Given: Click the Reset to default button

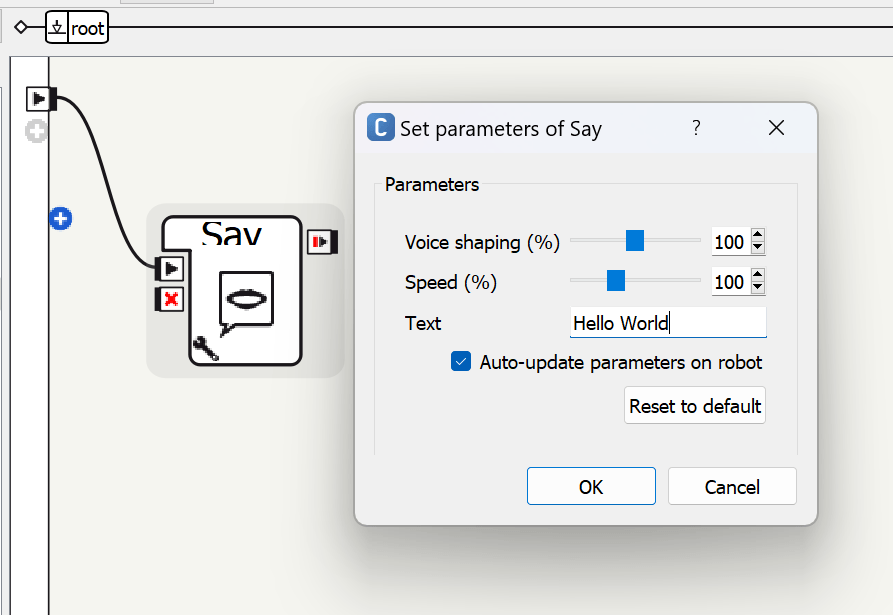Looking at the screenshot, I should [695, 406].
